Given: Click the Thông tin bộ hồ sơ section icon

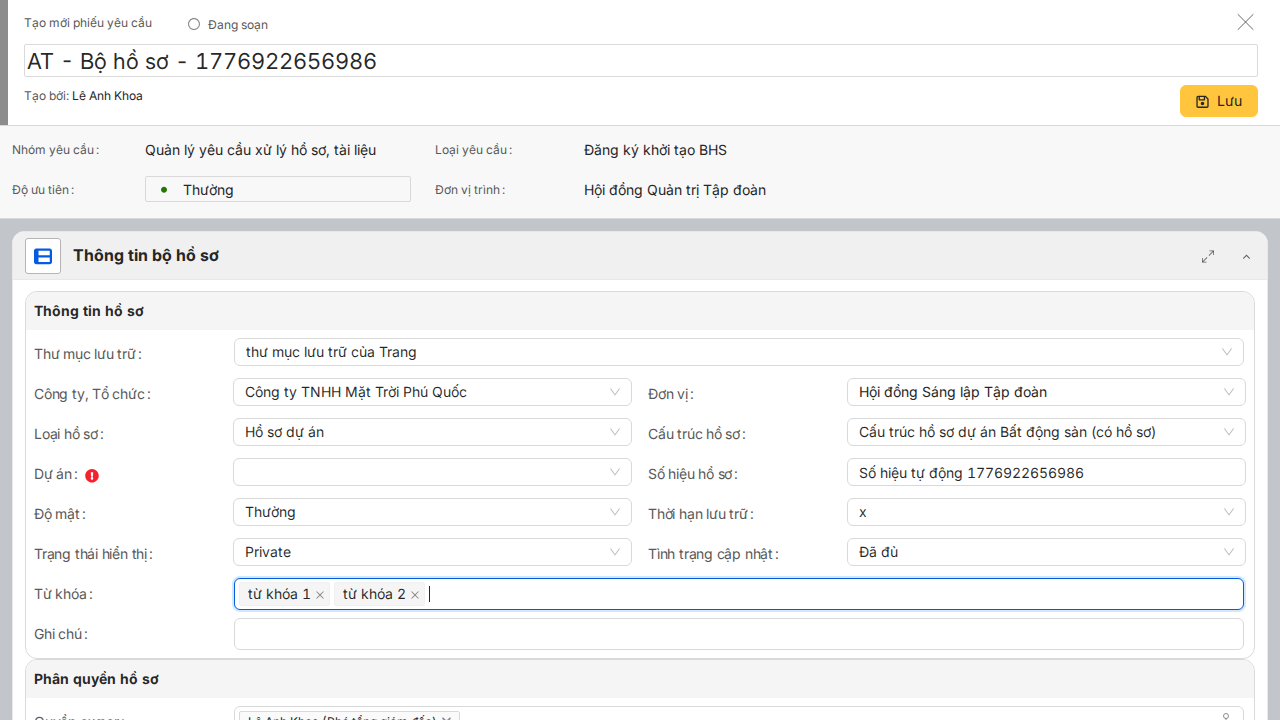Looking at the screenshot, I should point(43,256).
